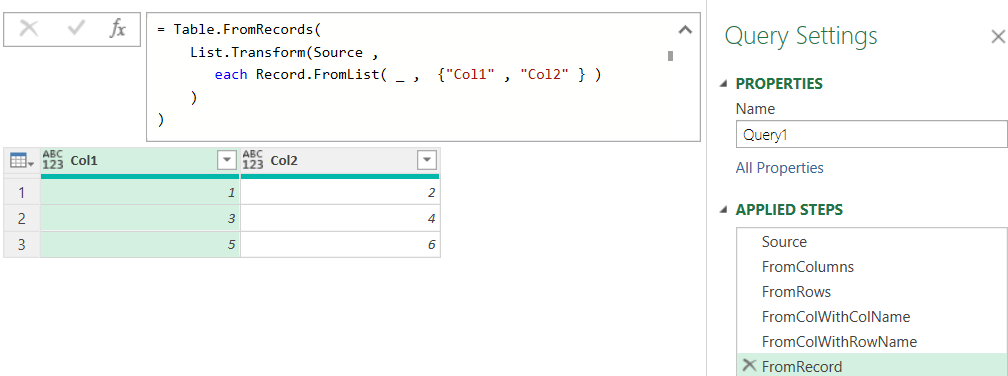This screenshot has height=376, width=1008.
Task: Collapse the formula bar with chevron
Action: 685,30
